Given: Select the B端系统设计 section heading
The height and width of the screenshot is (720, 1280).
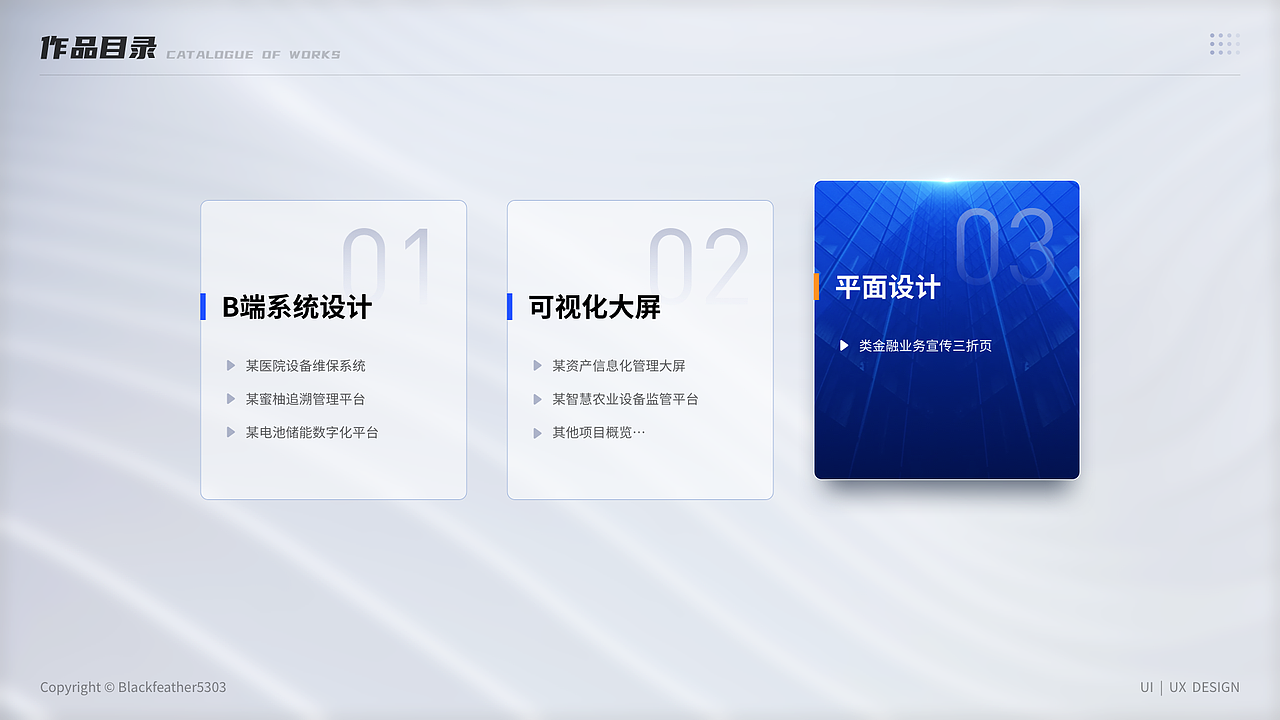Looking at the screenshot, I should [x=297, y=307].
